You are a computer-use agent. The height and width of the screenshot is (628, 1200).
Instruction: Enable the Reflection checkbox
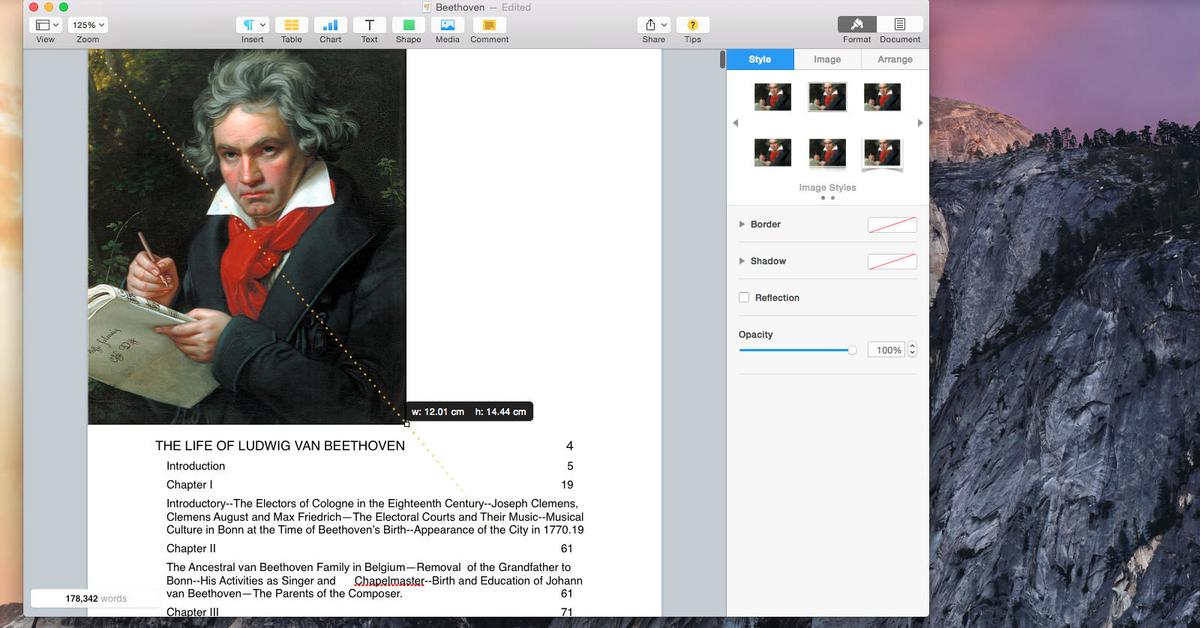point(744,298)
